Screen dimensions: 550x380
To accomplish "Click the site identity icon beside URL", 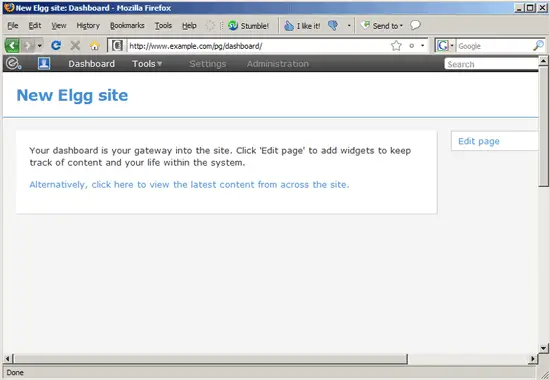I will [x=118, y=46].
